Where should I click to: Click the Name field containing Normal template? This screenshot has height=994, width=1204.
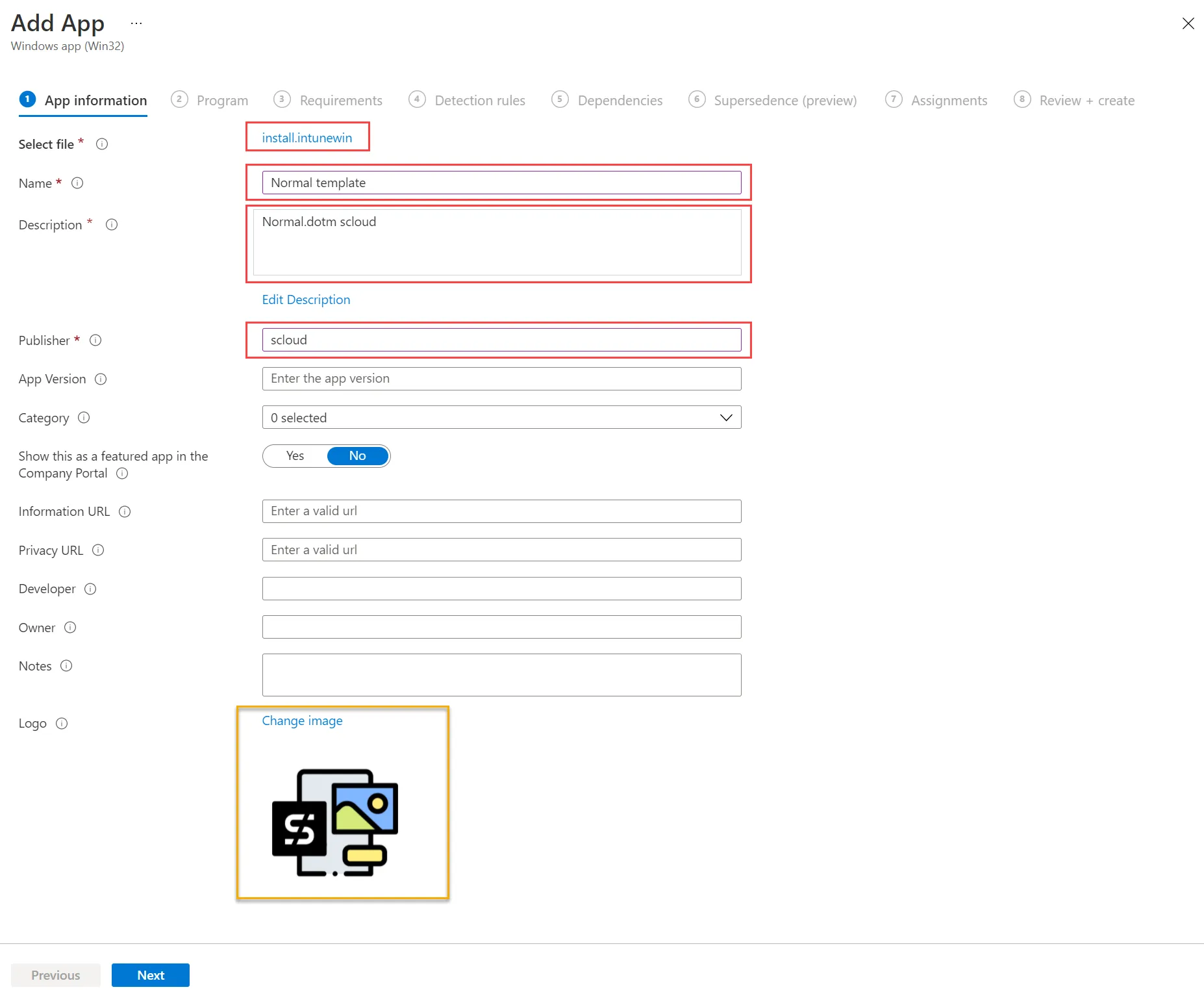pos(501,183)
